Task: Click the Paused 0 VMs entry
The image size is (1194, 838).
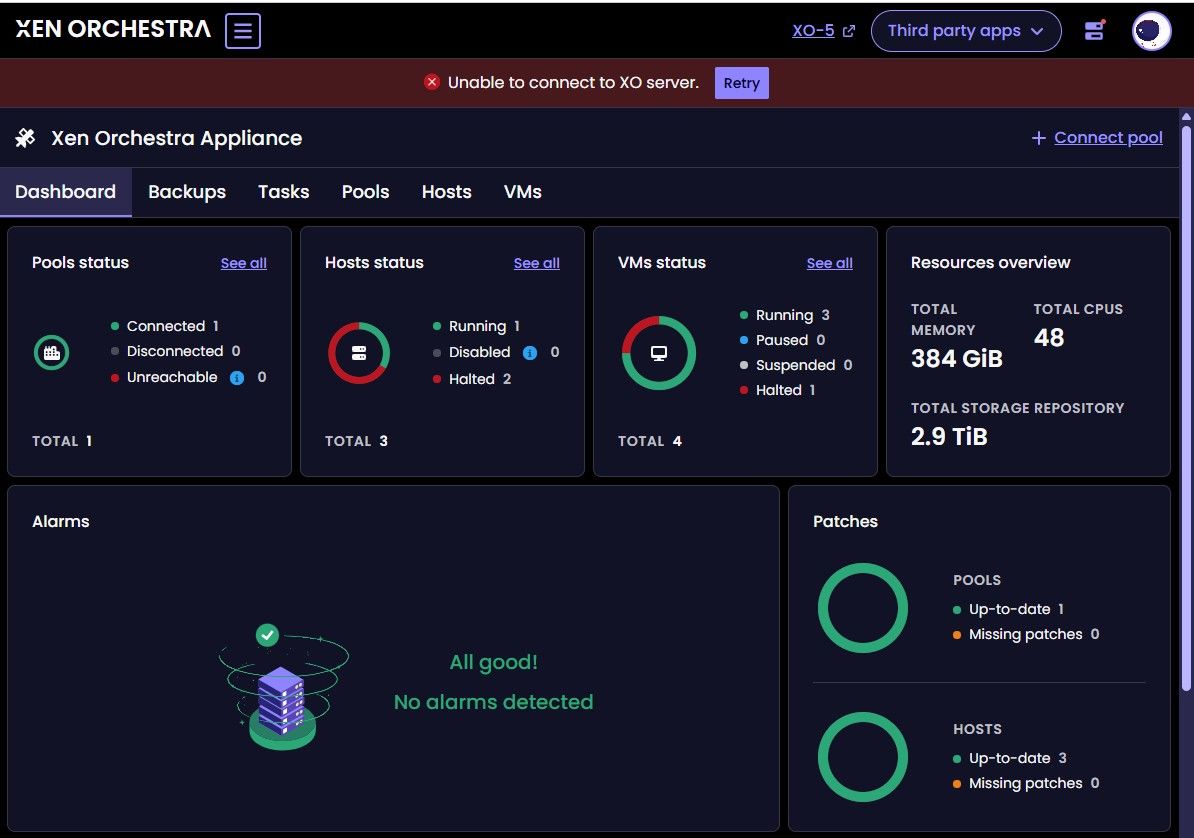Action: click(x=783, y=340)
